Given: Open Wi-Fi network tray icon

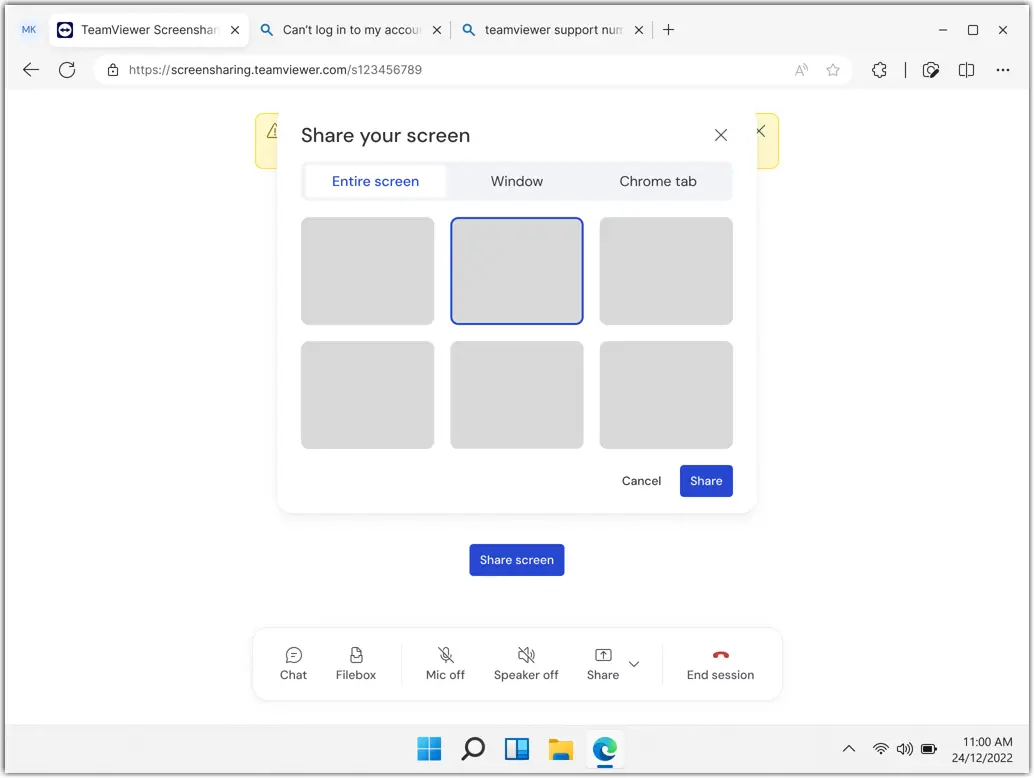Looking at the screenshot, I should coord(880,749).
